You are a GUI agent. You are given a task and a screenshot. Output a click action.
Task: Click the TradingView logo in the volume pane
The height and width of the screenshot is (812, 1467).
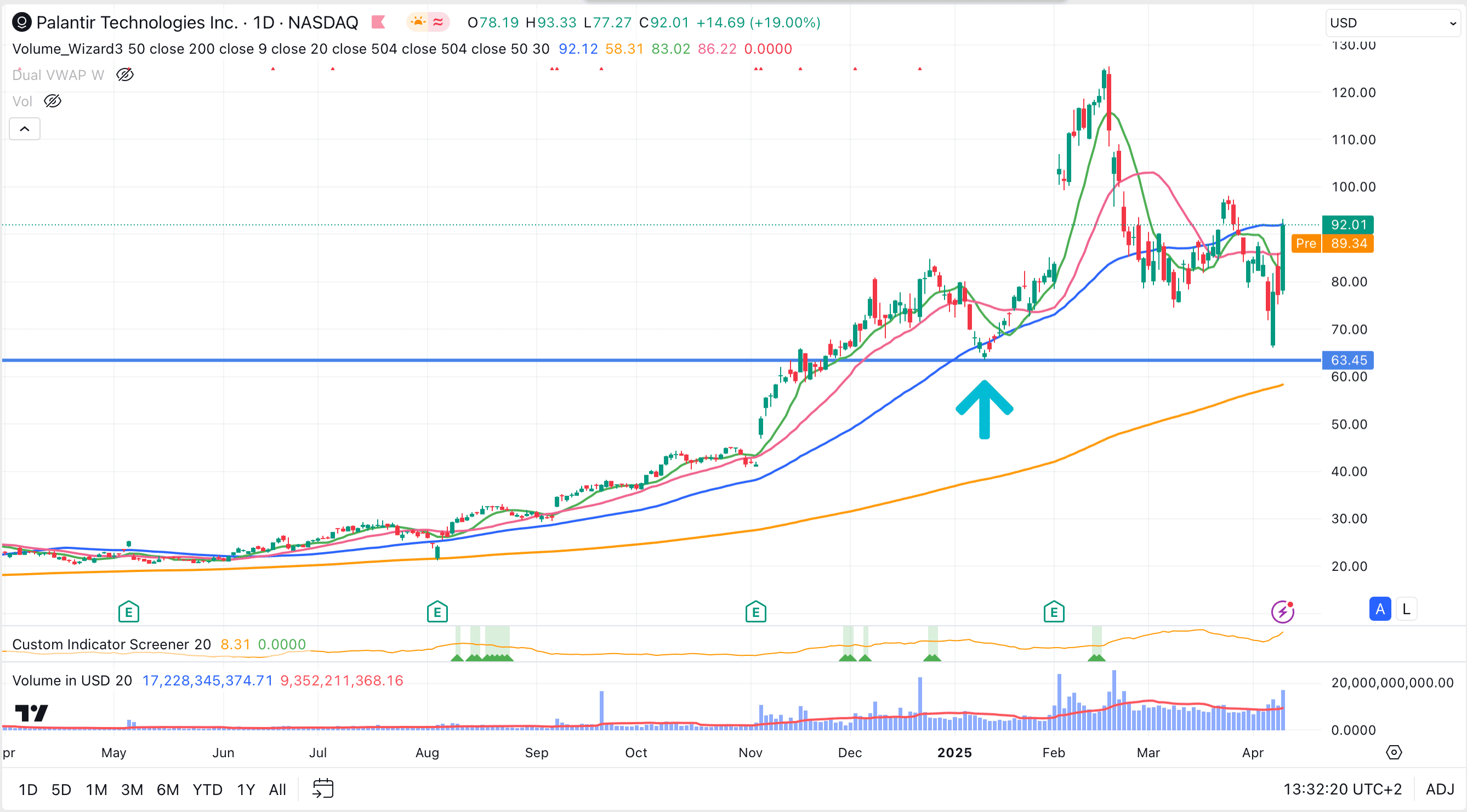click(x=31, y=712)
